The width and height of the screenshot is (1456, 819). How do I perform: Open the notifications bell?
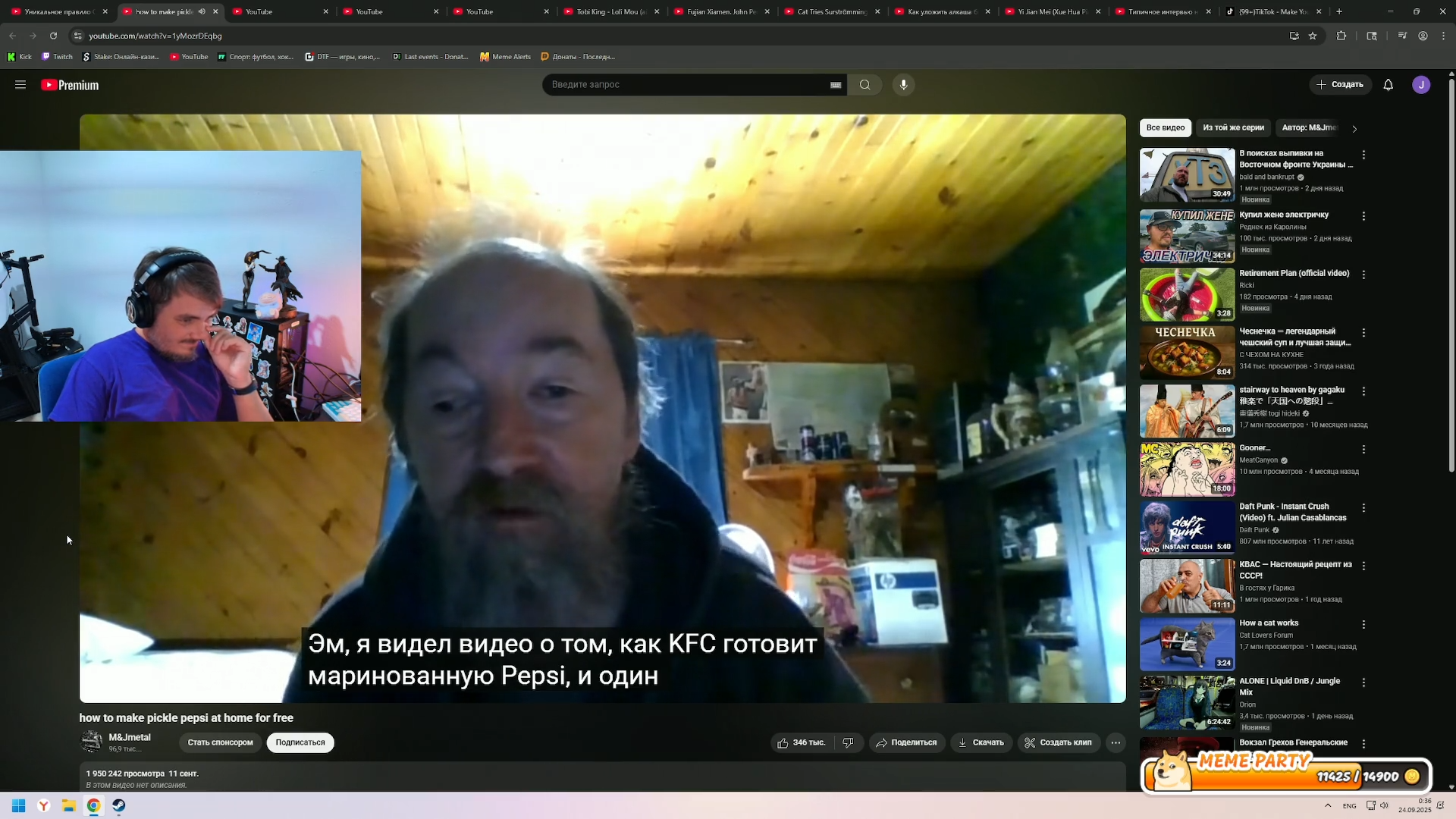coord(1388,85)
